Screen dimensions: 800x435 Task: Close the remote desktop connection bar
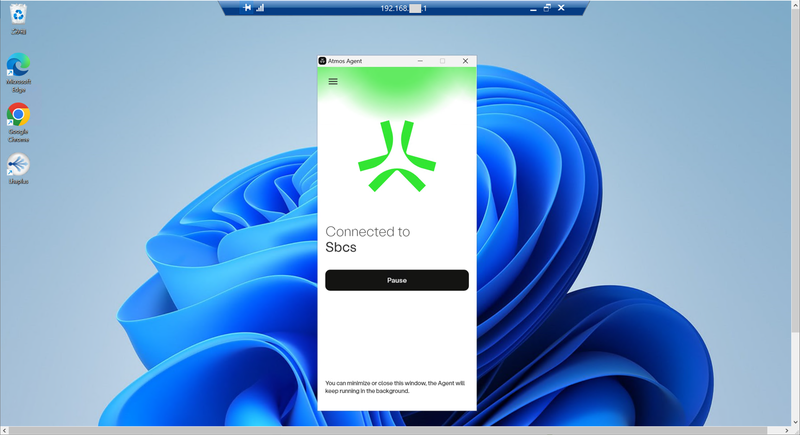tap(561, 8)
